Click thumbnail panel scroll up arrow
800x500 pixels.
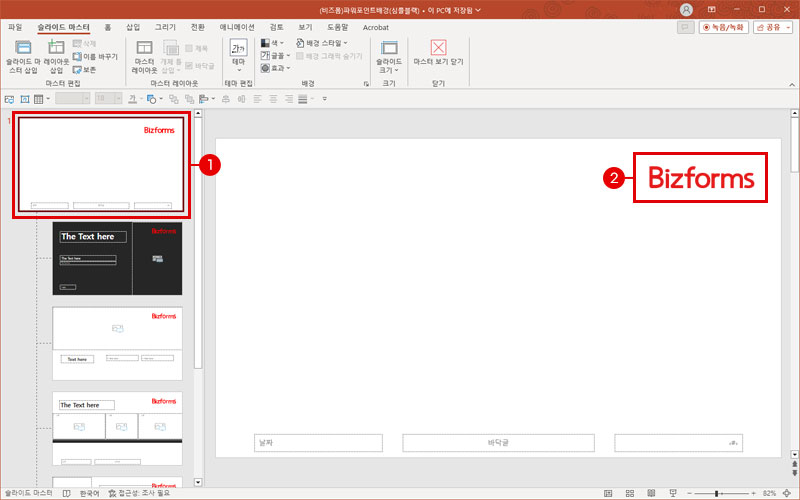tap(198, 113)
